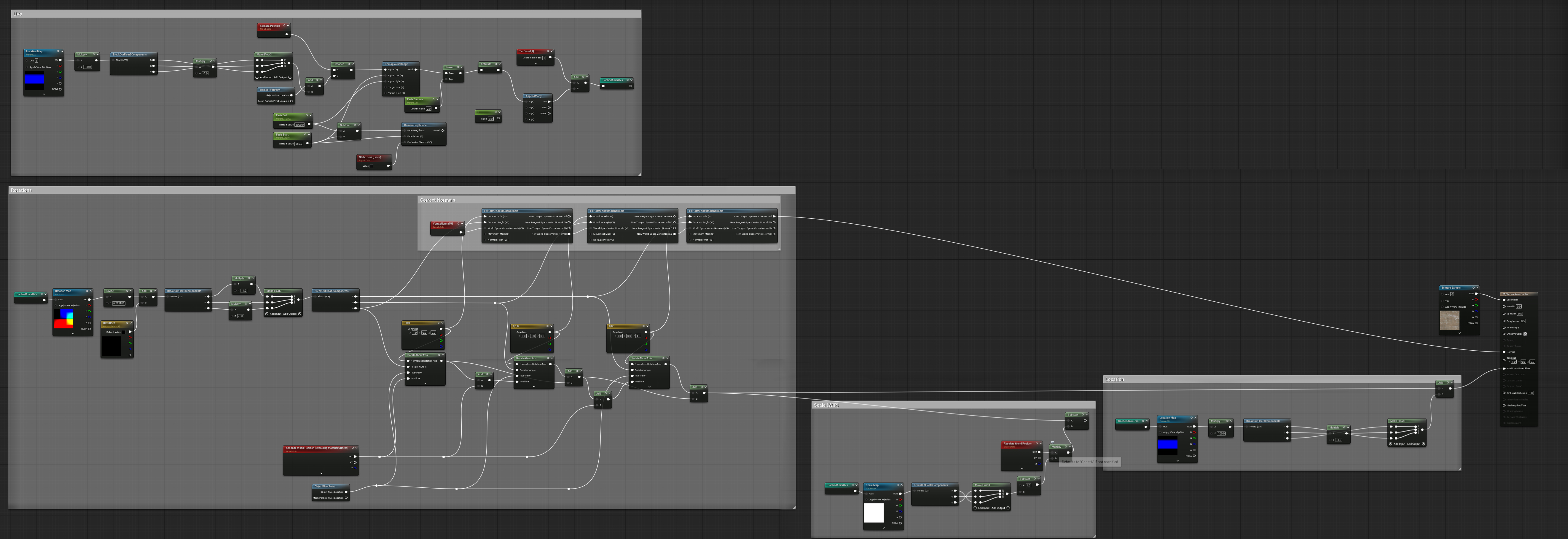The height and width of the screenshot is (539, 1568).
Task: Click the Normal pin on M_VertexAnimCache
Action: [1504, 352]
